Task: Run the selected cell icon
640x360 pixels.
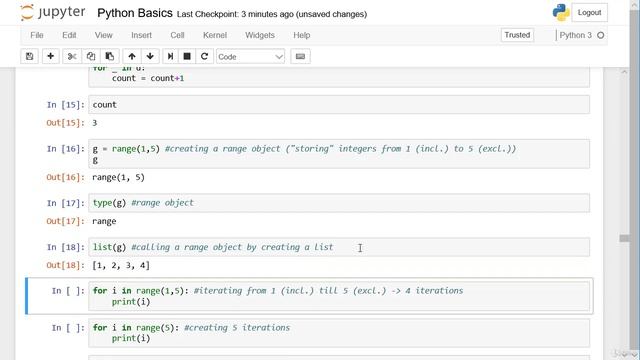Action: pos(170,56)
